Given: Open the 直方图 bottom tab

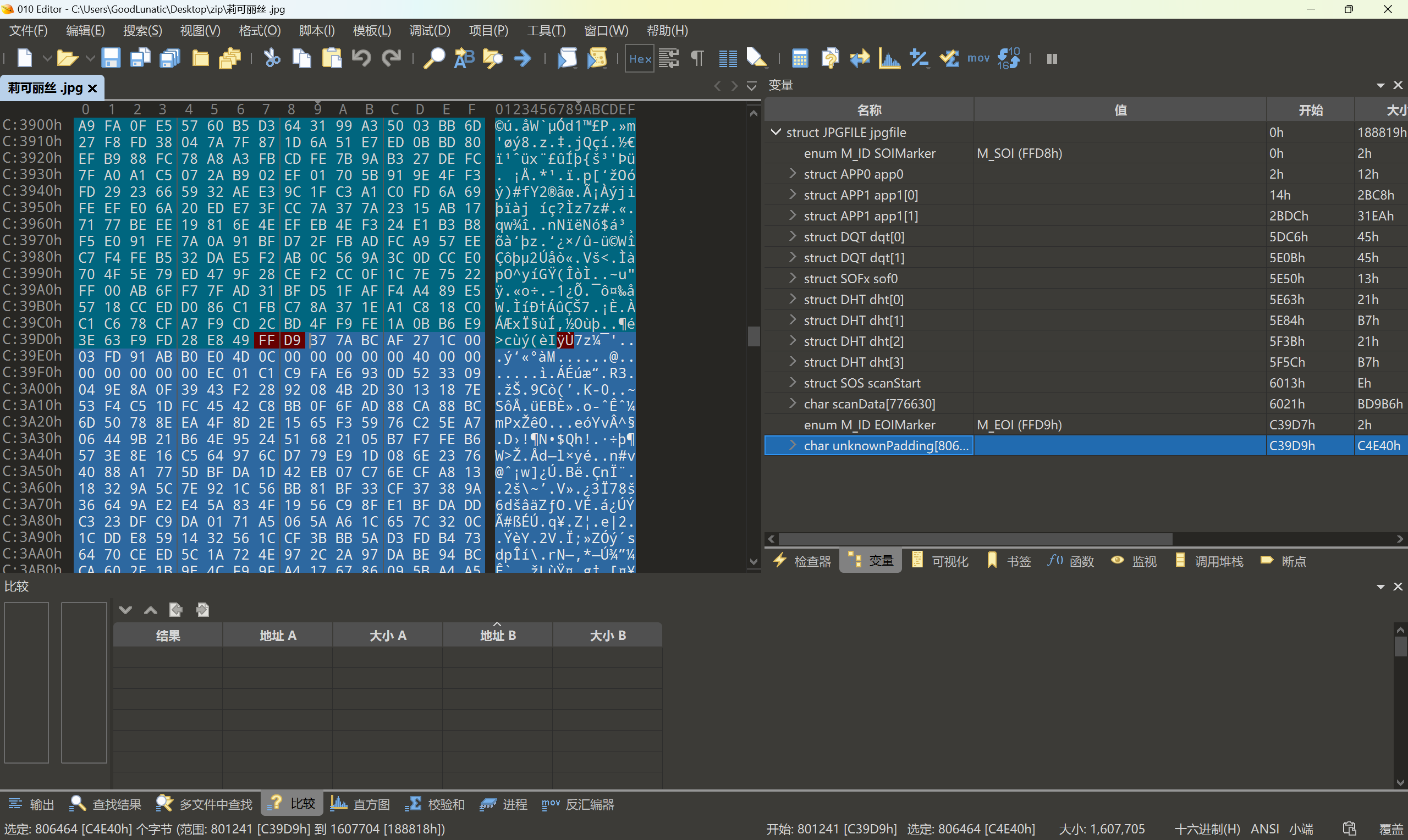Looking at the screenshot, I should (361, 804).
